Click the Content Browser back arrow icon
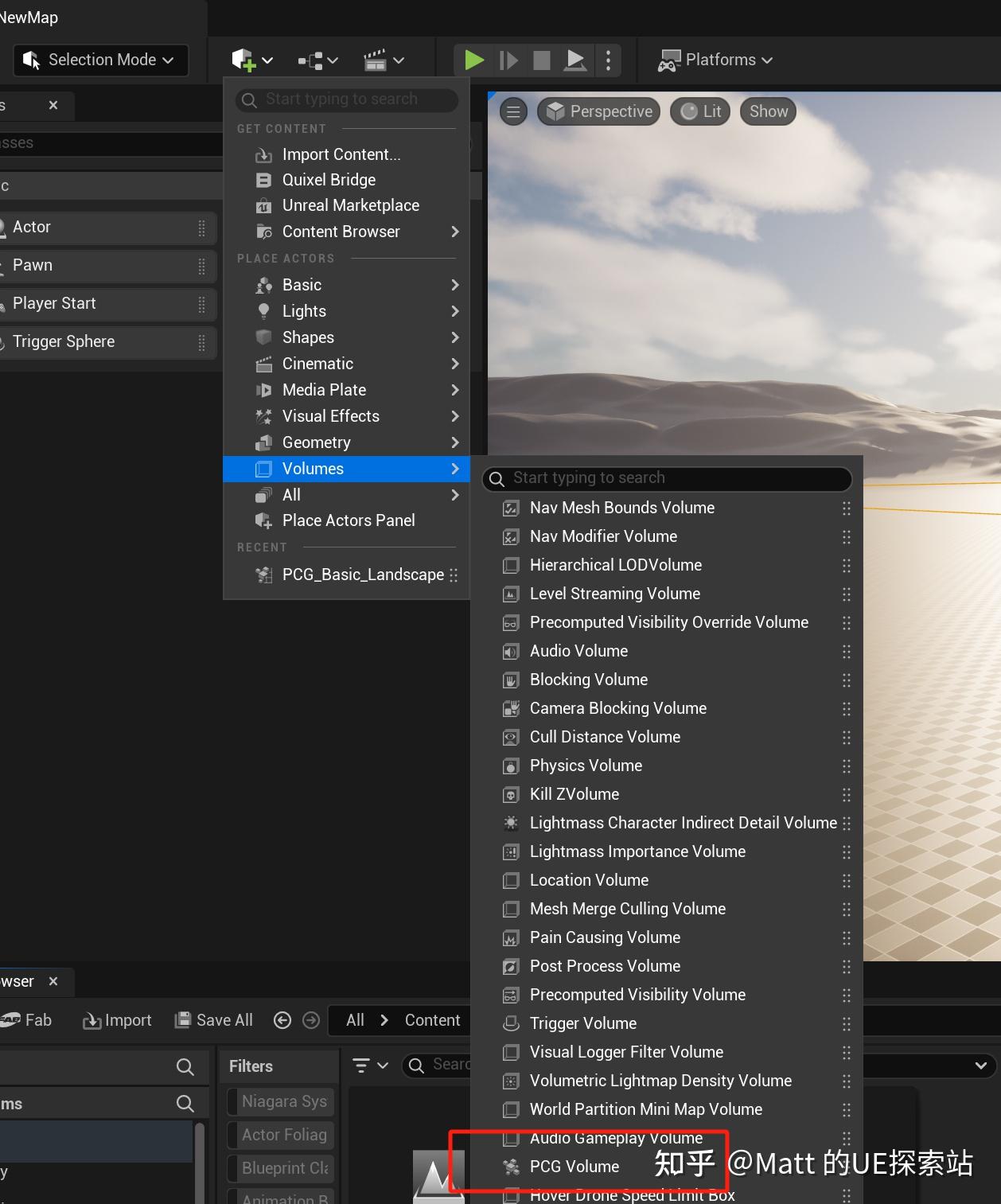Screen dimensions: 1001x1204 coord(282,1020)
